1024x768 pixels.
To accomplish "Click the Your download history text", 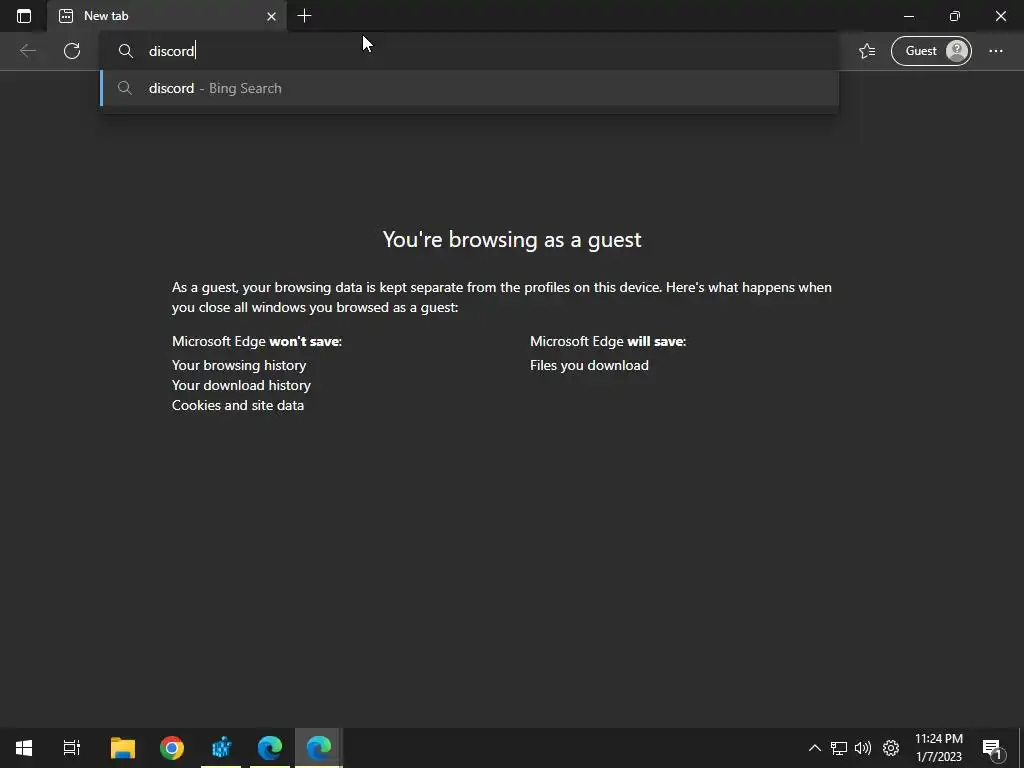I will [241, 385].
